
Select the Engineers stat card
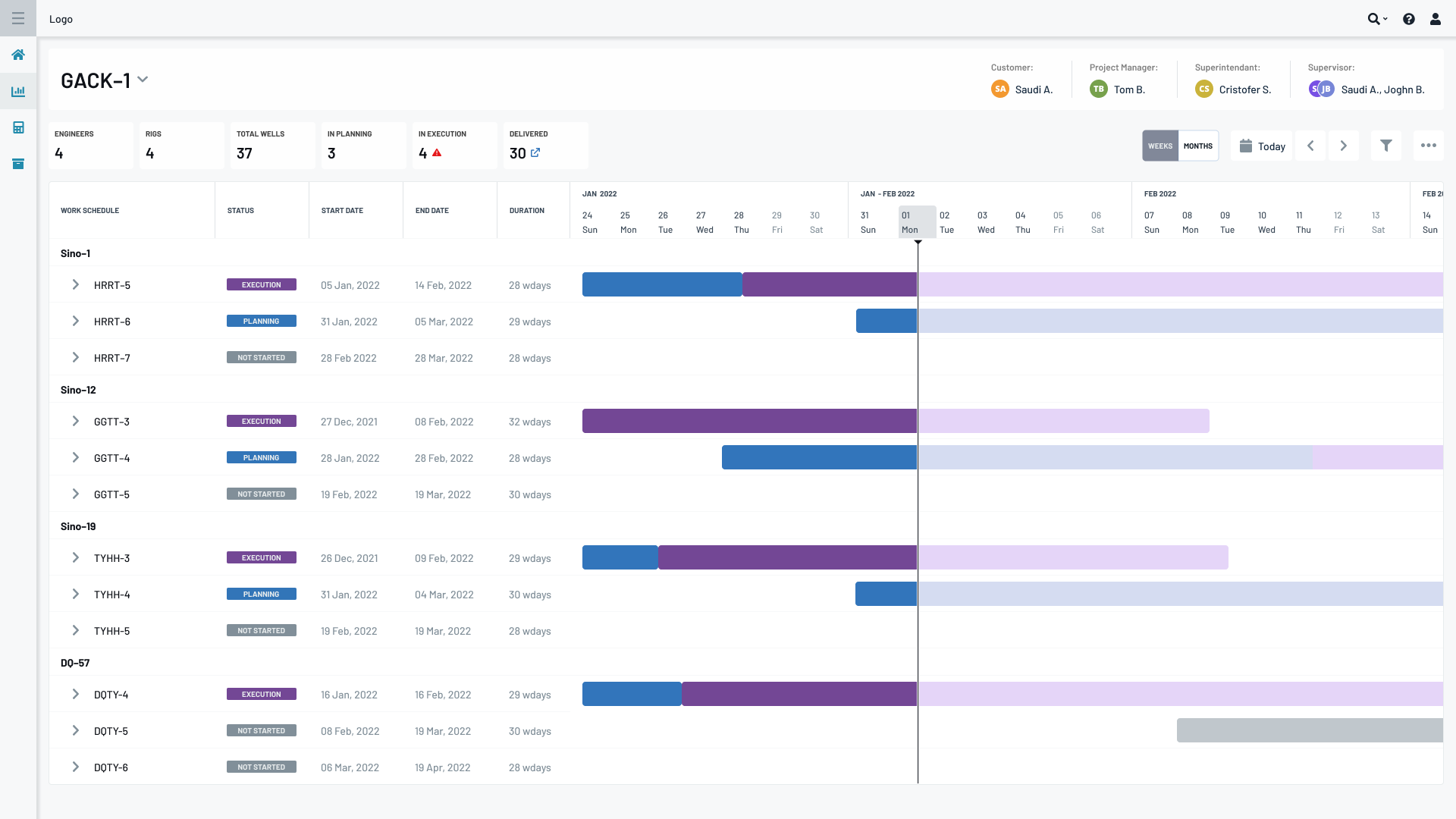click(91, 145)
